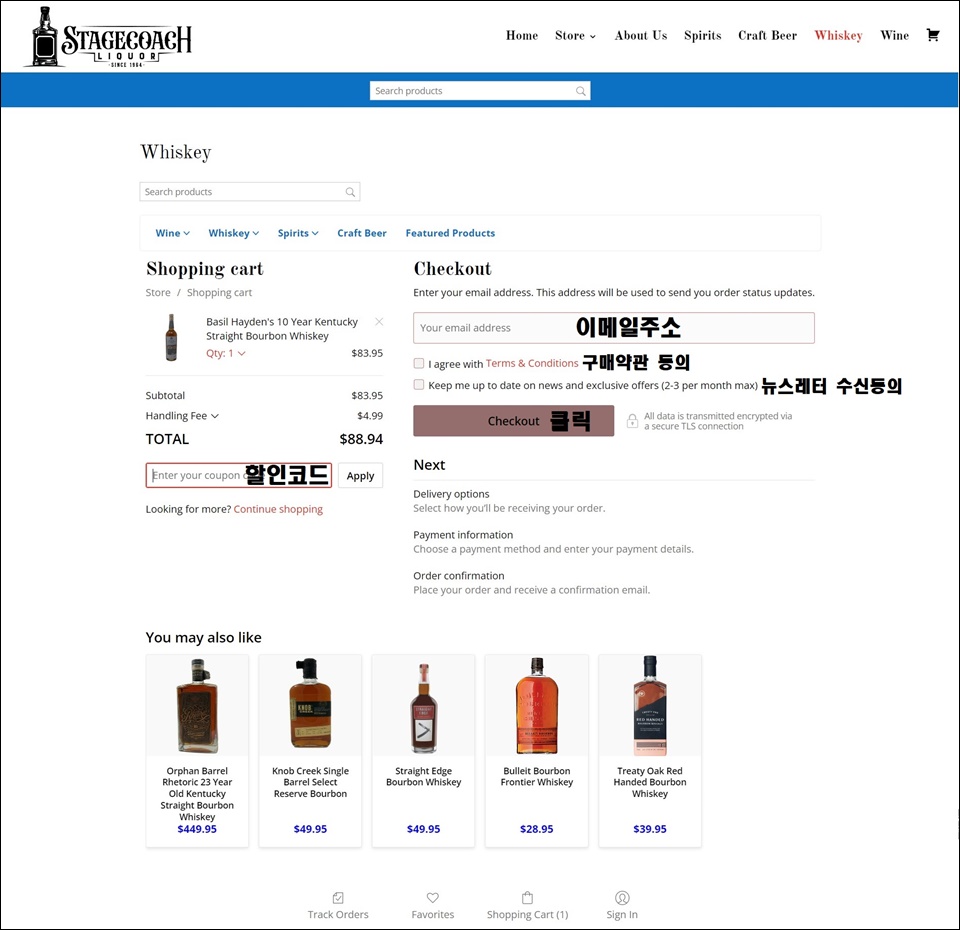Click the magnifier in the blue bar search
Screen dimensions: 960x930
[x=580, y=91]
